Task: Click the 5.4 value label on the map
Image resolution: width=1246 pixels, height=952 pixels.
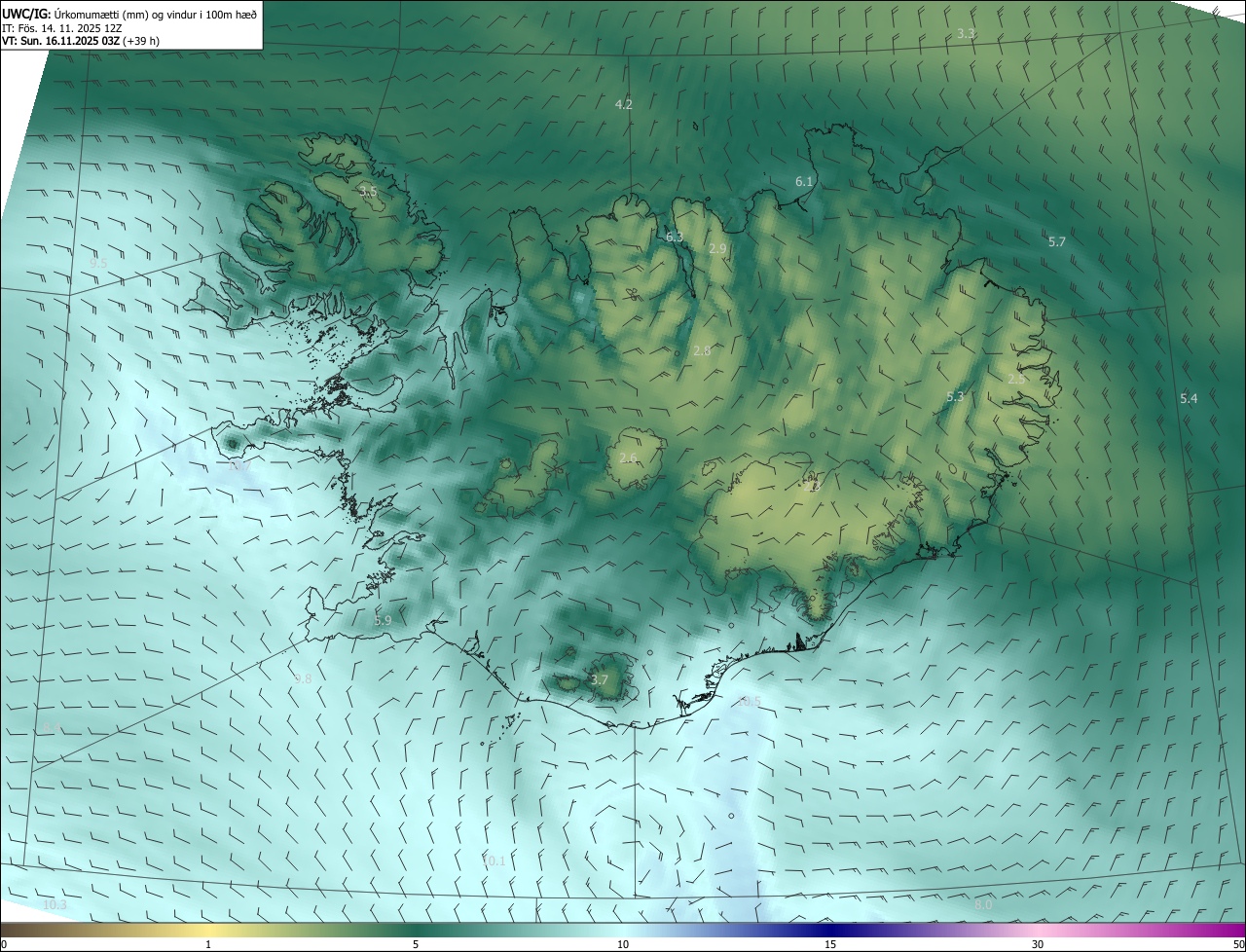Action: pos(1189,398)
